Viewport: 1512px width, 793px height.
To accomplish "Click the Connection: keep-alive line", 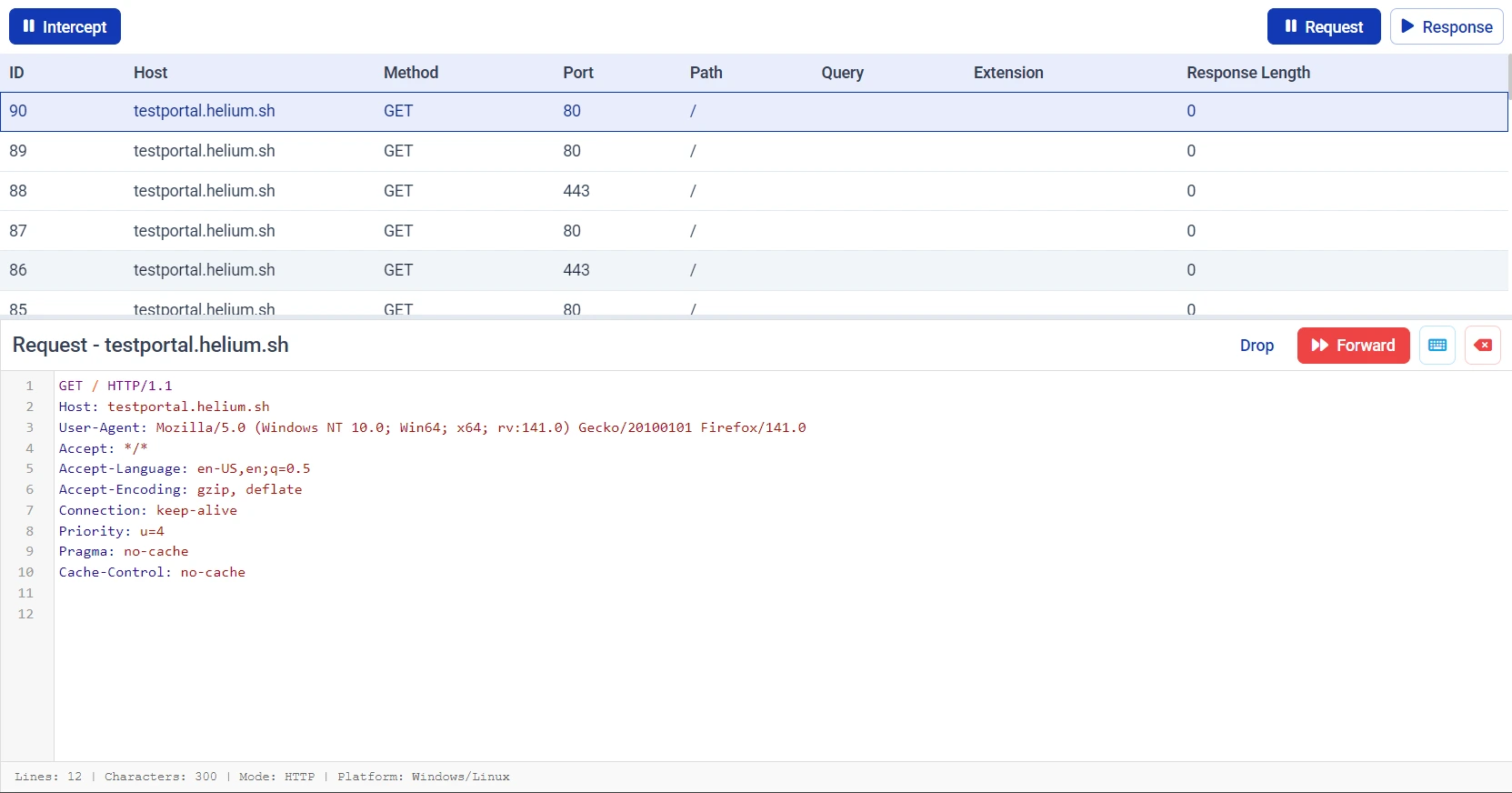I will (x=148, y=510).
